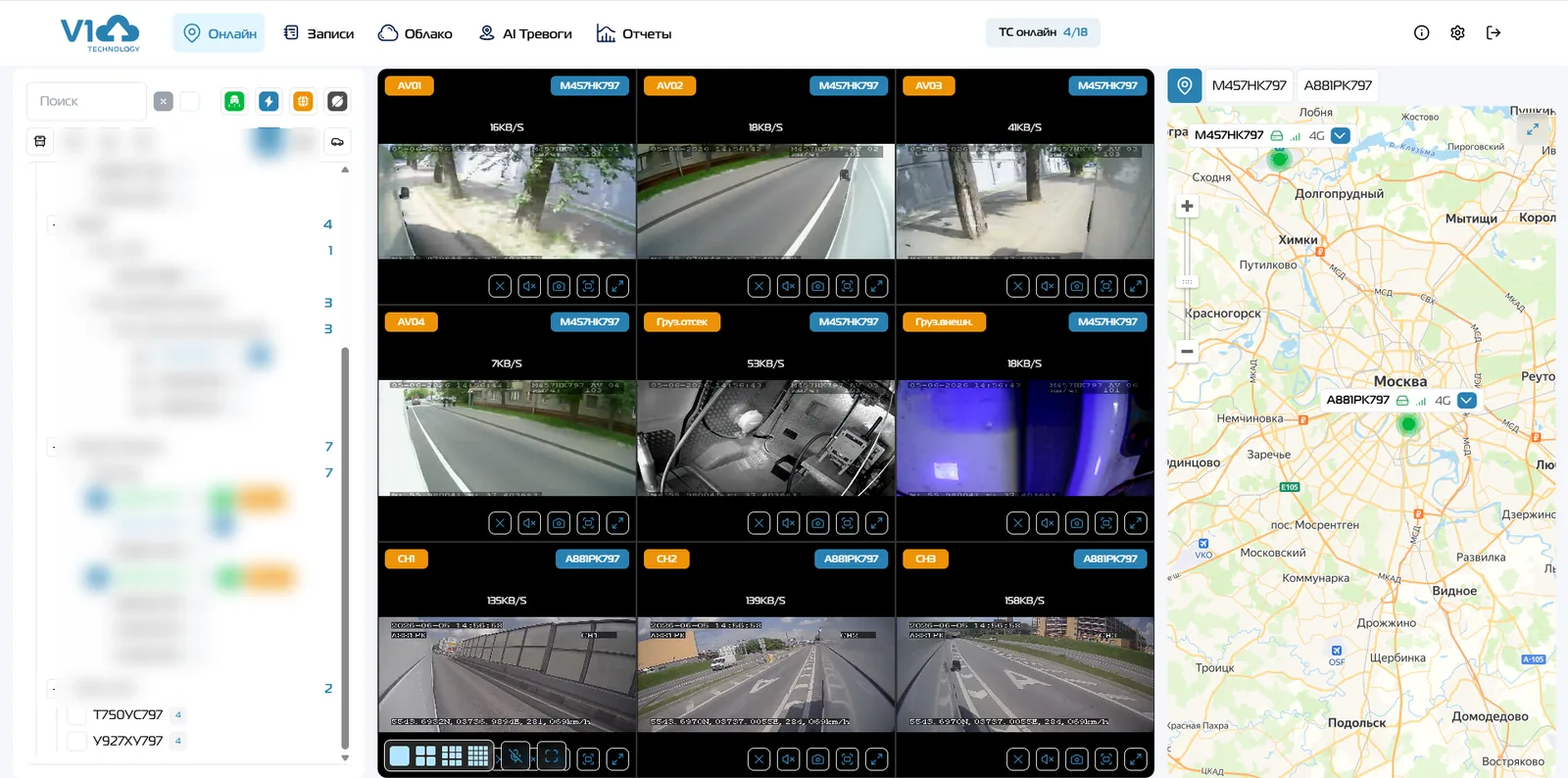This screenshot has height=778, width=1568.
Task: Click the green vehicle filter icon
Action: tap(234, 101)
